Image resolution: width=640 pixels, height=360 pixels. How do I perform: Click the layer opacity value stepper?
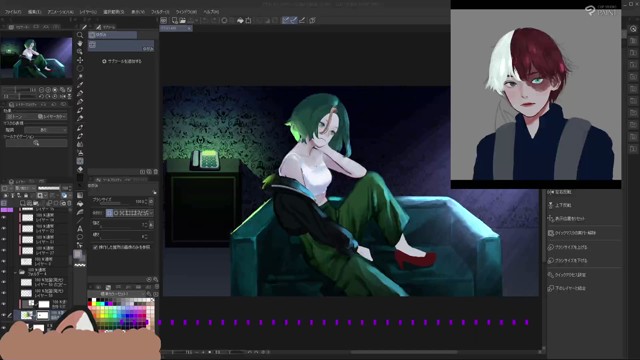69,188
